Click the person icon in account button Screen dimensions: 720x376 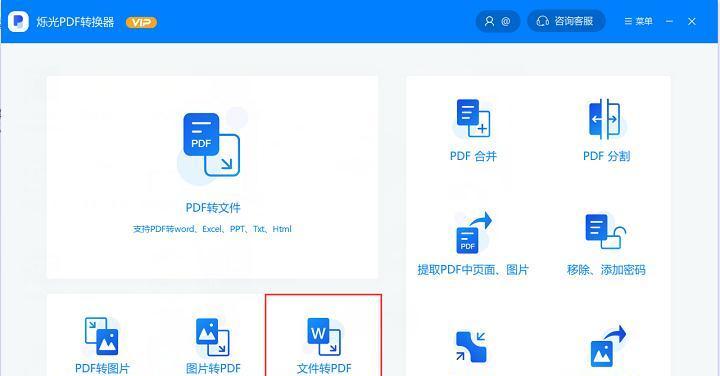[489, 21]
